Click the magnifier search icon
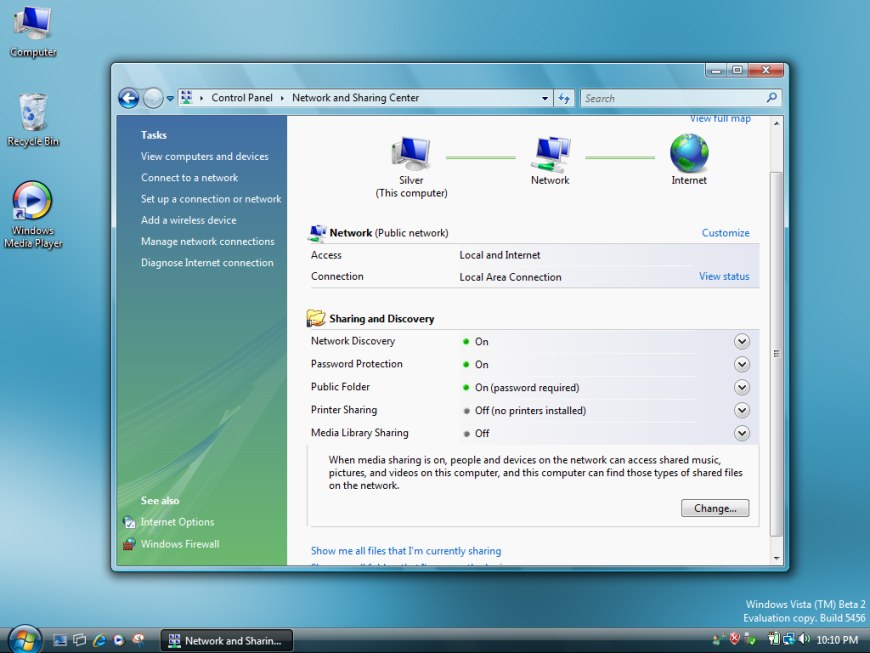Screen dimensions: 870x653 click(x=771, y=98)
